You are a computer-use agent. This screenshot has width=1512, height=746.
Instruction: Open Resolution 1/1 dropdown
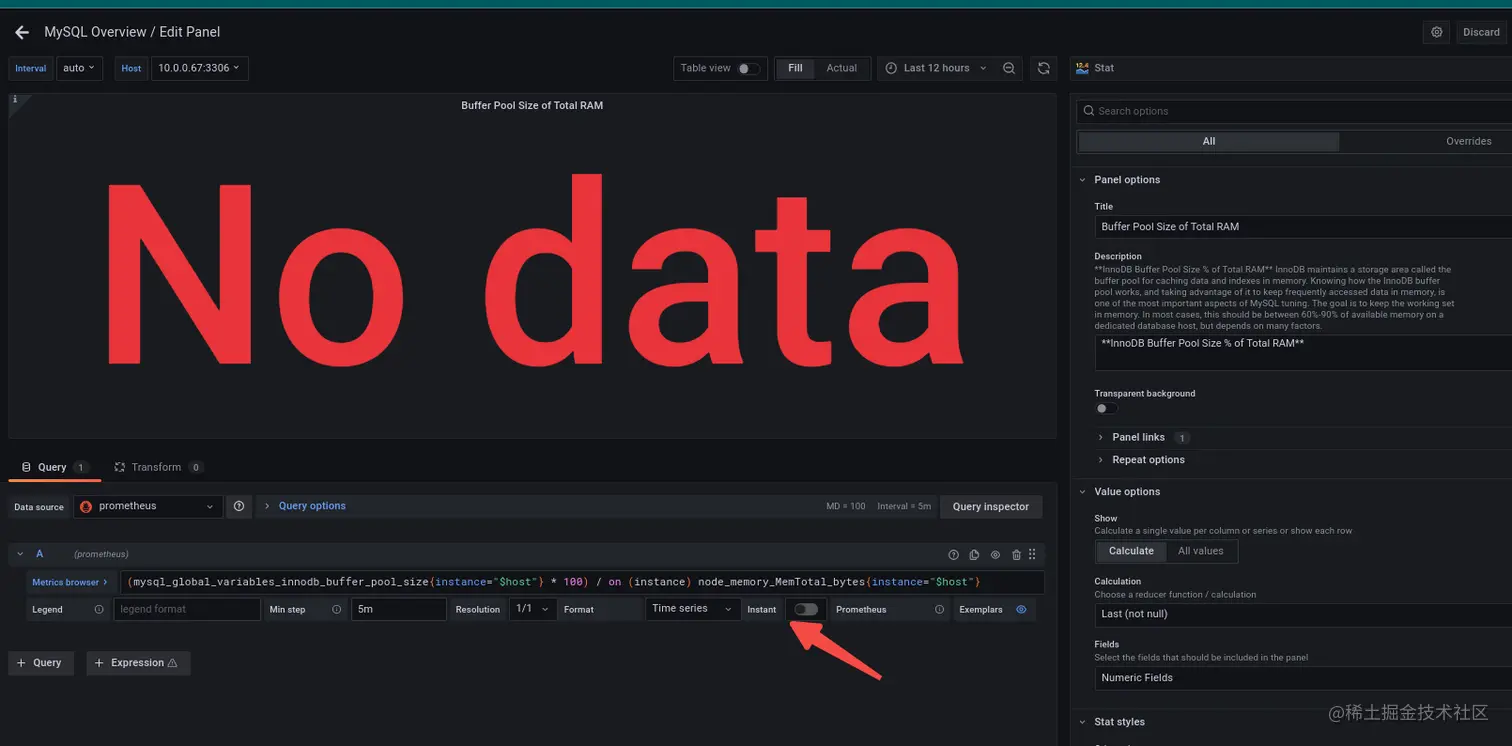pyautogui.click(x=532, y=609)
